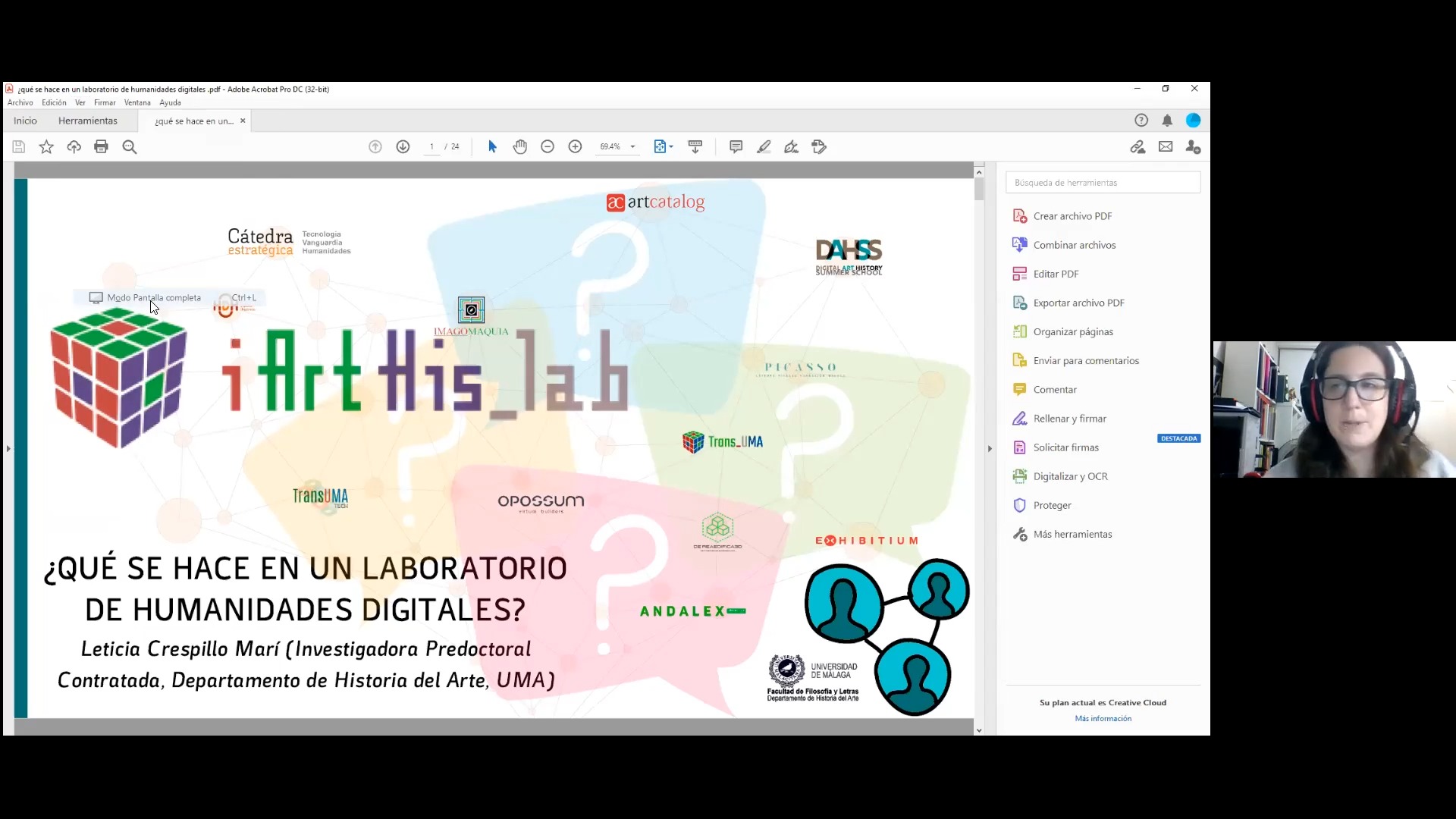Select Modo Pantalla completa menu entry
The width and height of the screenshot is (1456, 819).
tap(170, 298)
